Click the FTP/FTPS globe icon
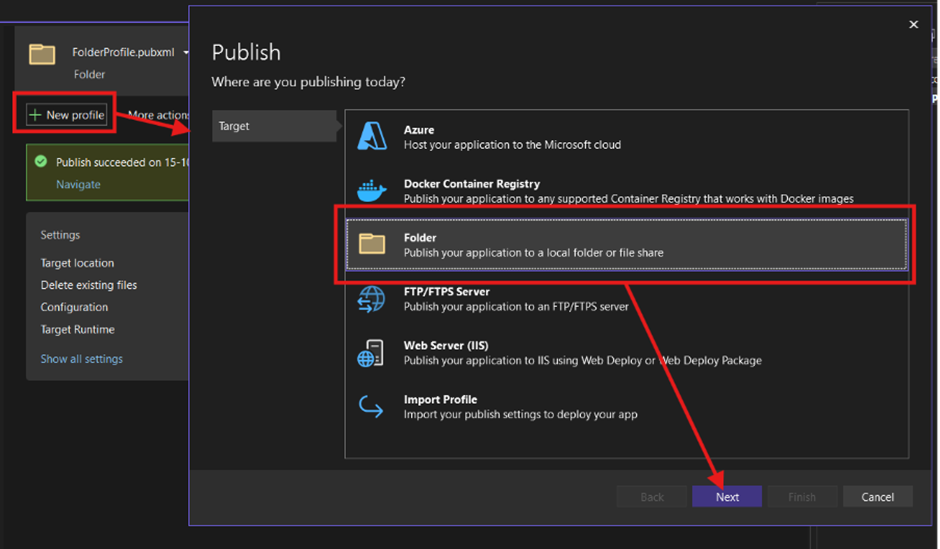 (372, 298)
